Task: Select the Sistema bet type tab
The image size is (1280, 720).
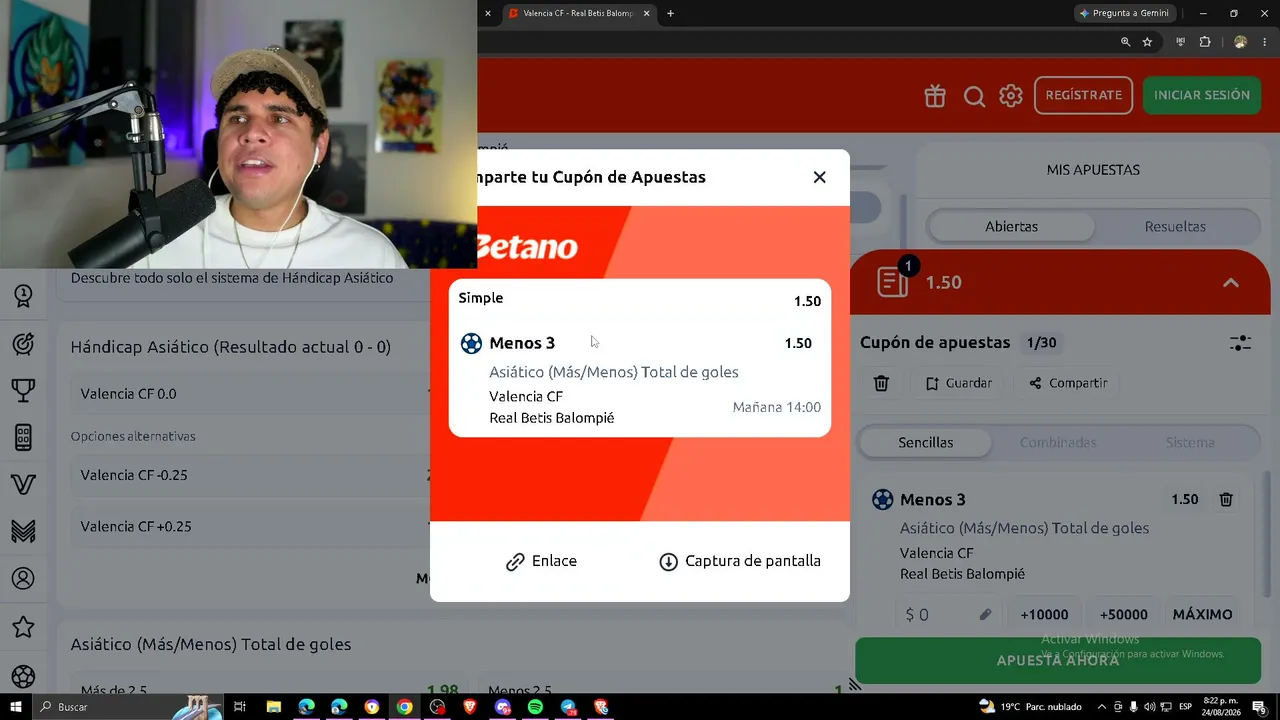Action: [1190, 442]
